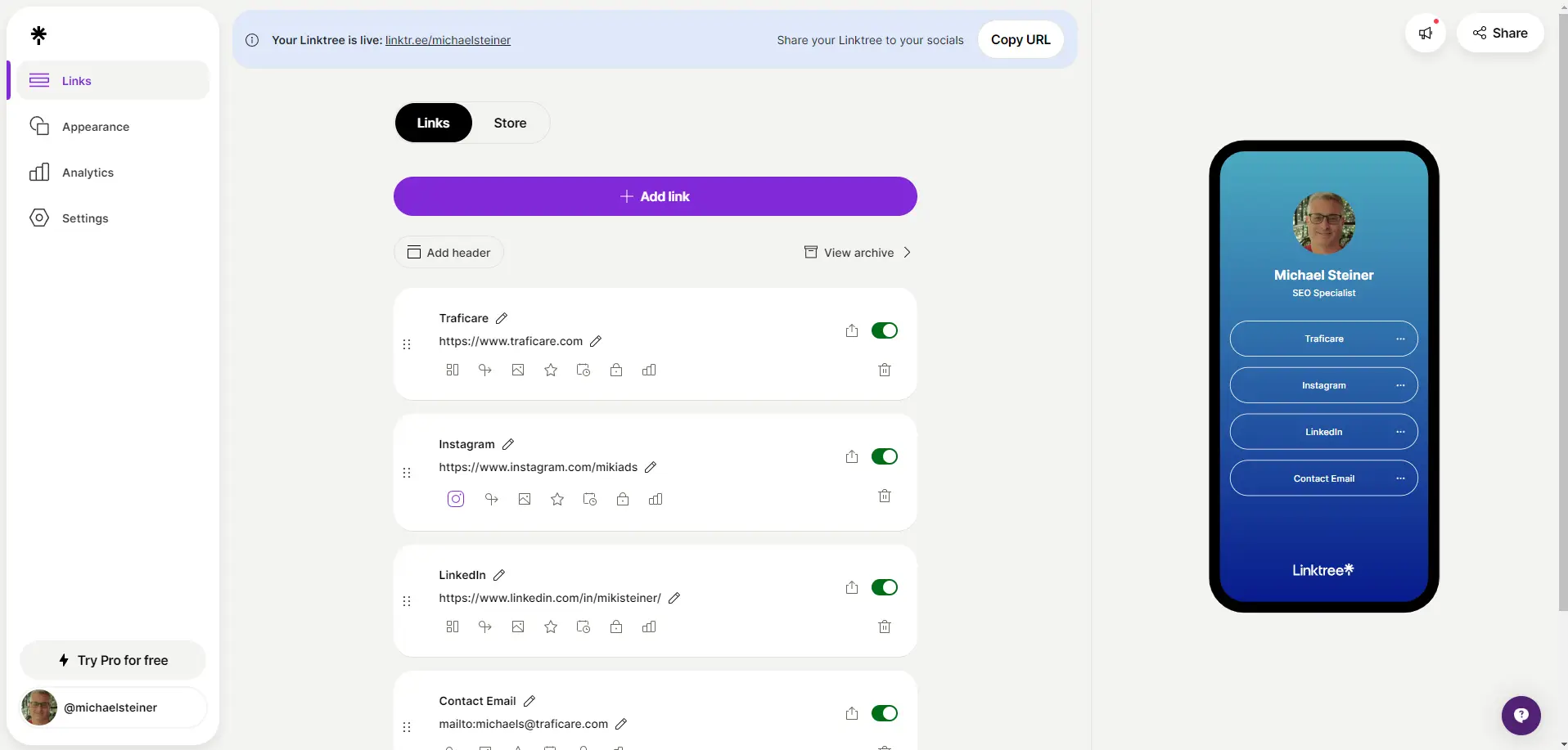1568x750 pixels.
Task: Open redirect option on Traficare link
Action: coord(485,370)
